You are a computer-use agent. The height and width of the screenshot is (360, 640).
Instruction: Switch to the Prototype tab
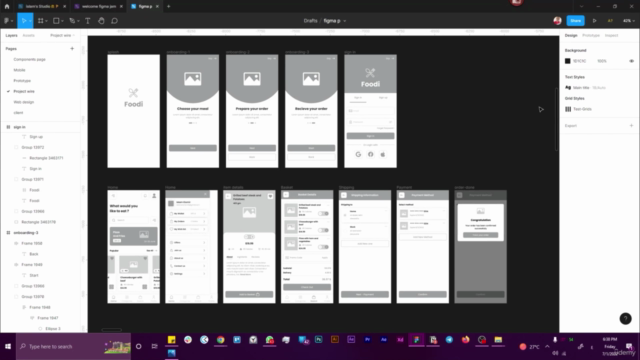[x=591, y=36]
